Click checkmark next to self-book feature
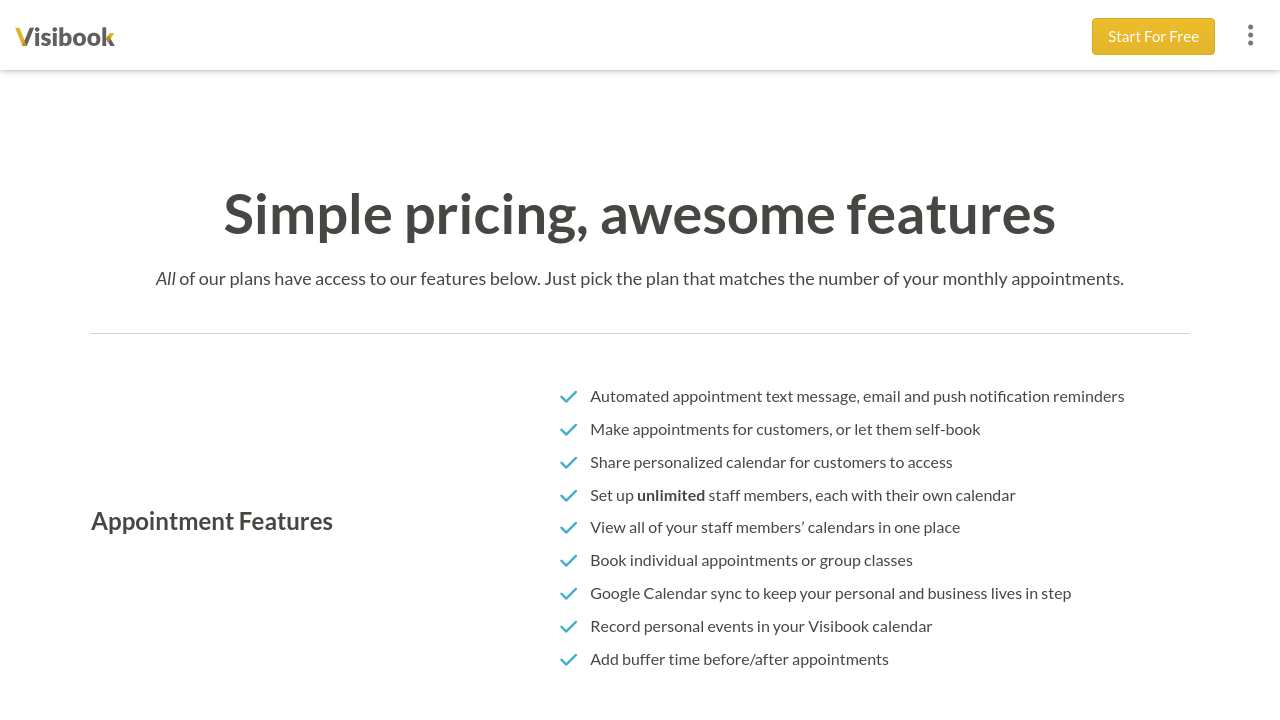This screenshot has width=1280, height=720. (569, 430)
